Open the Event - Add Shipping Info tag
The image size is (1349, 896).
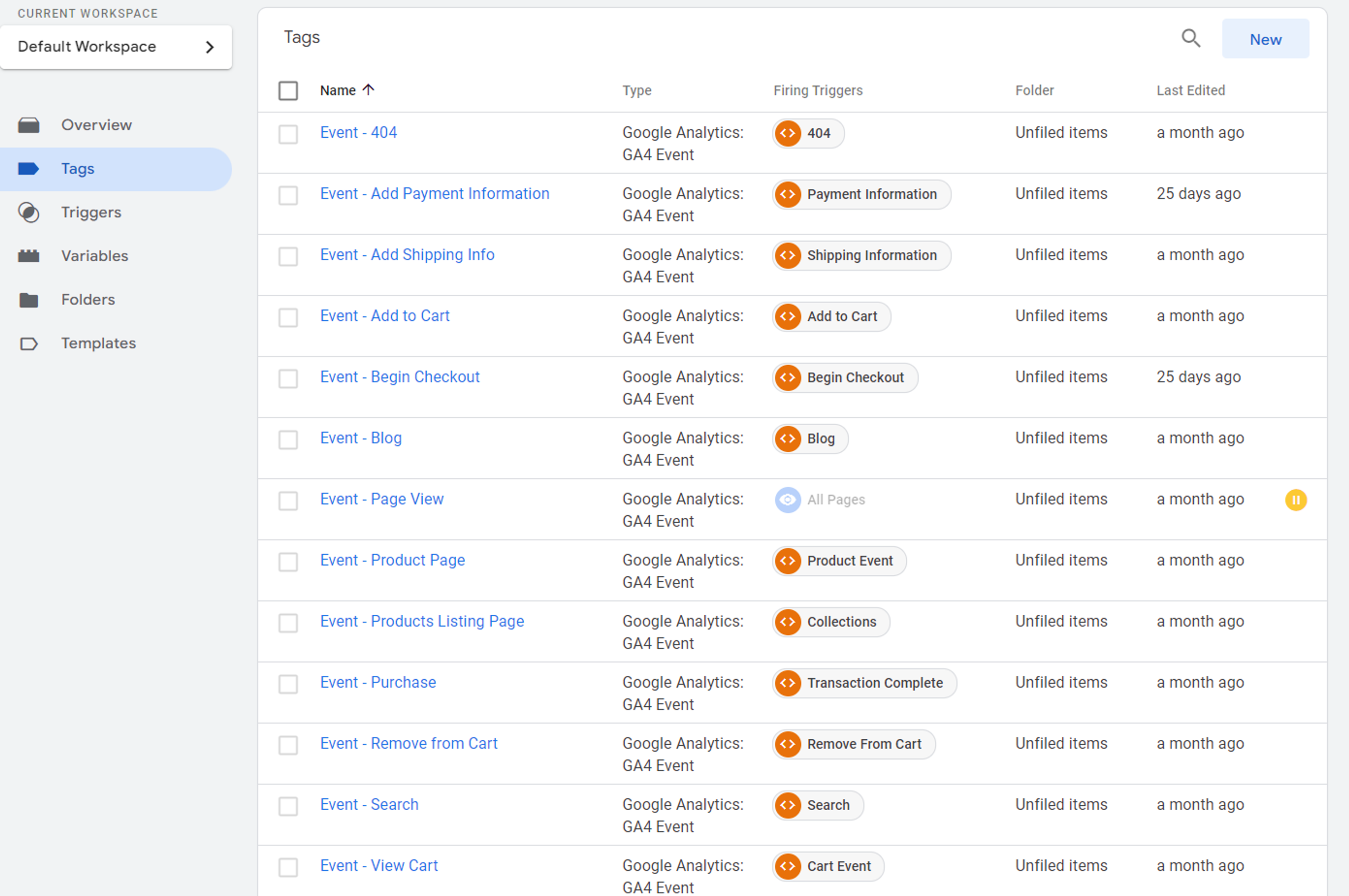[408, 255]
